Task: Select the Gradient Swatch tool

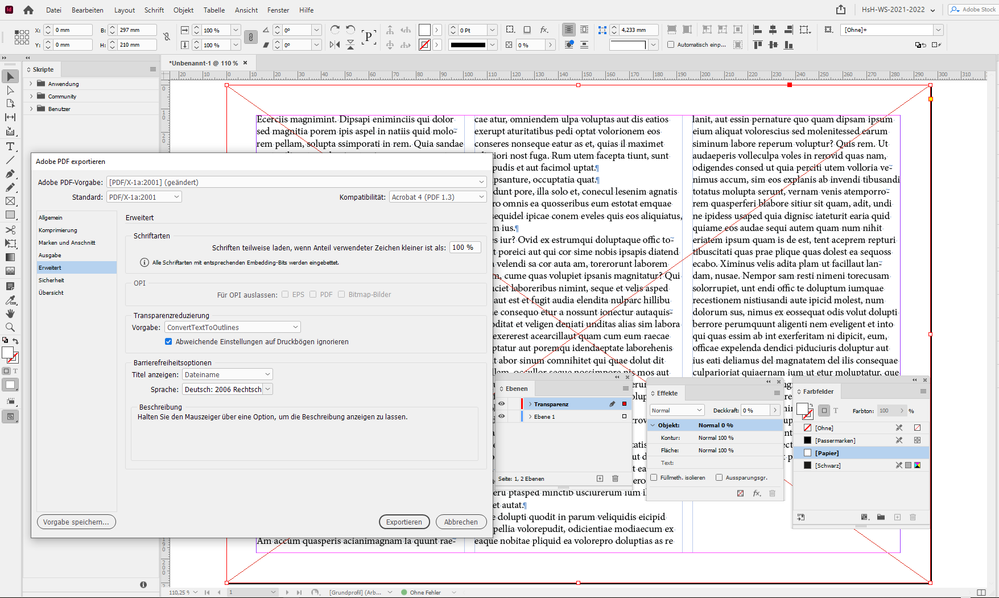Action: (10, 257)
